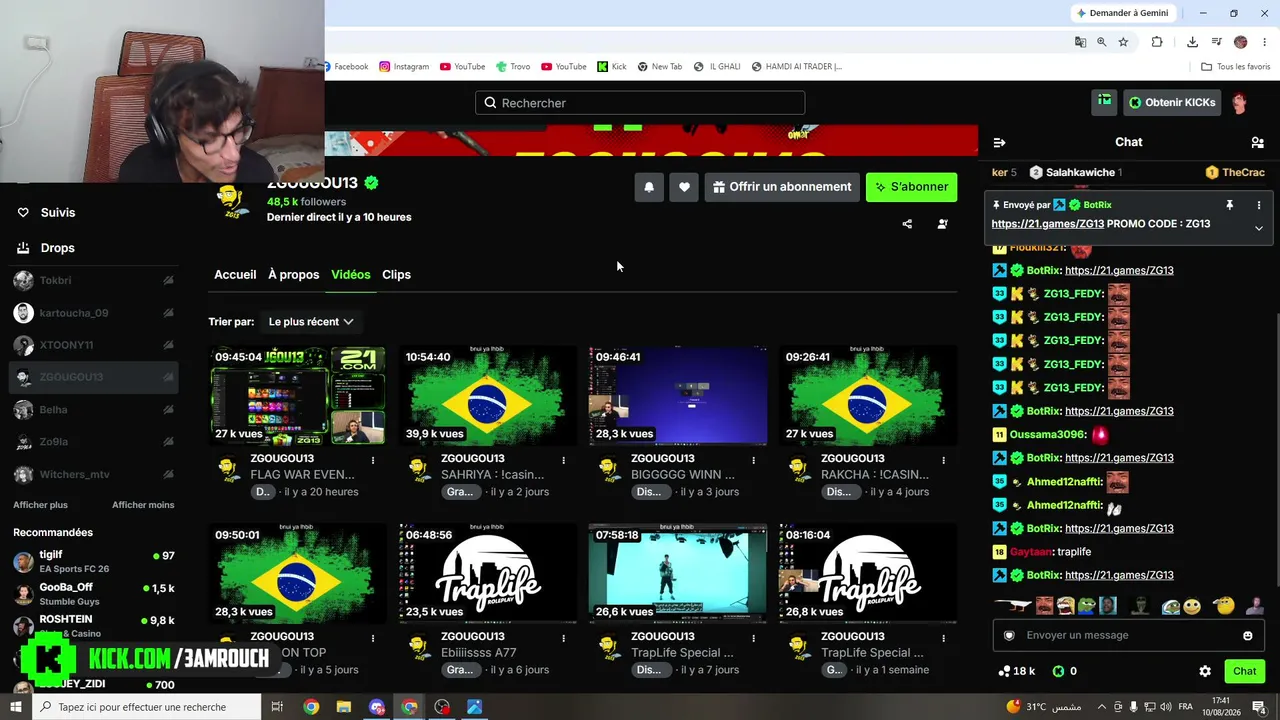The image size is (1280, 720).
Task: Click 'Offrir un abonnement' button
Action: click(x=782, y=187)
